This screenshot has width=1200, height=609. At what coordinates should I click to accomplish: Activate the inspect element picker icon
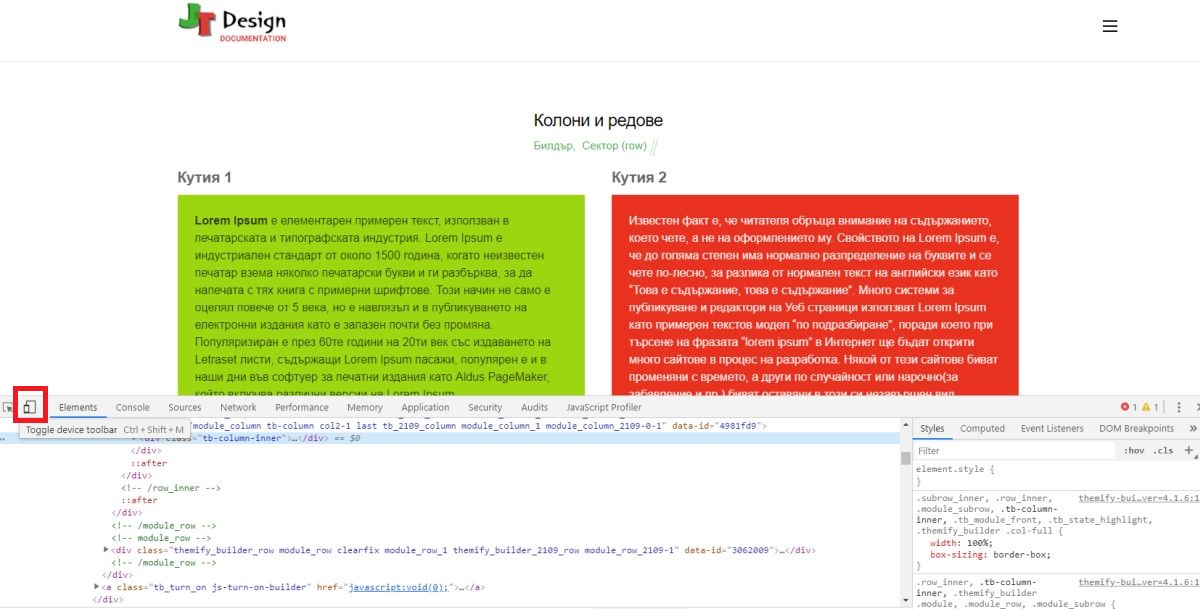tap(8, 408)
